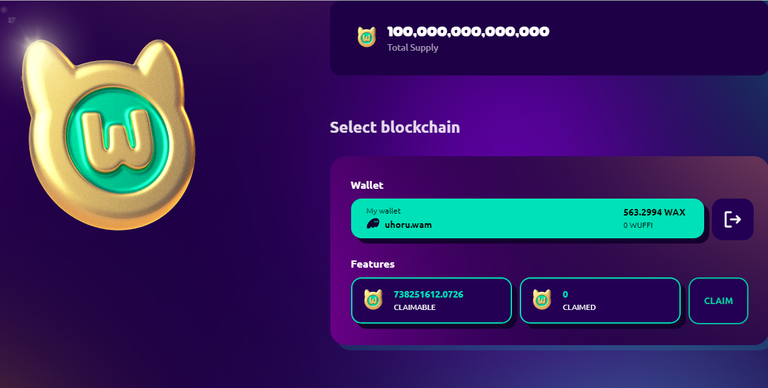Click the Select blockchain heading
768x388 pixels.
tap(395, 127)
